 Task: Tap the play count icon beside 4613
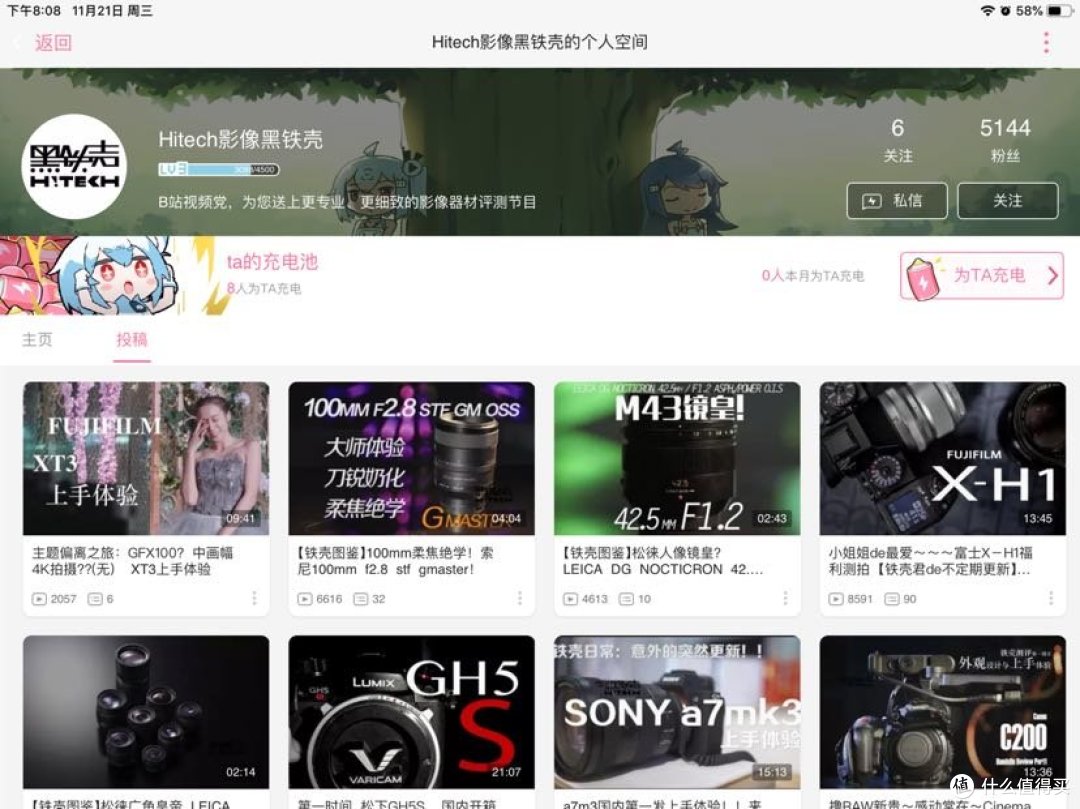(x=570, y=599)
